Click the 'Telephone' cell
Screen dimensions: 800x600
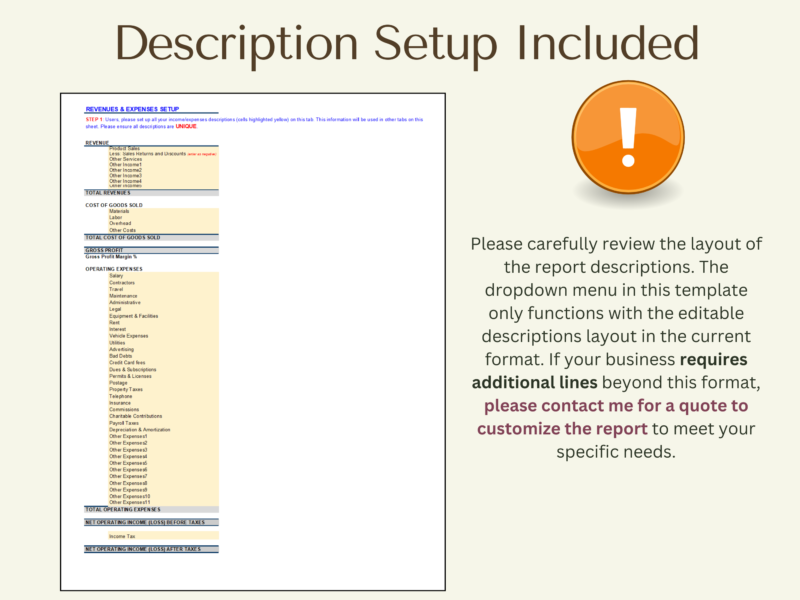pyautogui.click(x=163, y=396)
